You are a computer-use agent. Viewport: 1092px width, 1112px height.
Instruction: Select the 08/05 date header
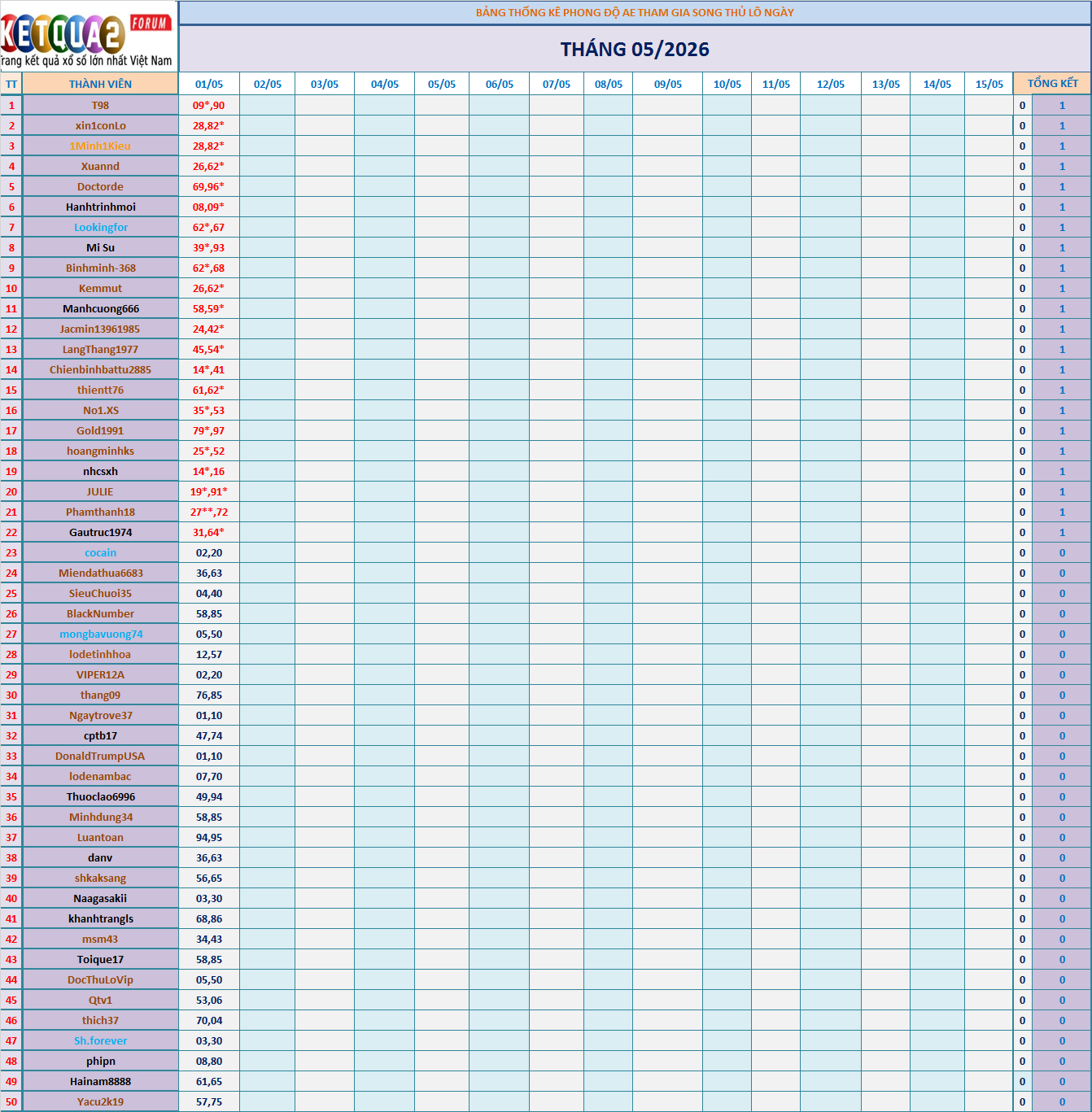point(609,84)
